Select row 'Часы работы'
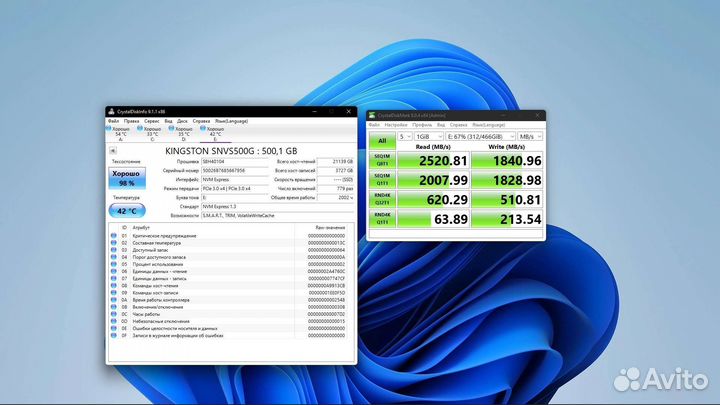This screenshot has height=405, width=720. pos(229,314)
